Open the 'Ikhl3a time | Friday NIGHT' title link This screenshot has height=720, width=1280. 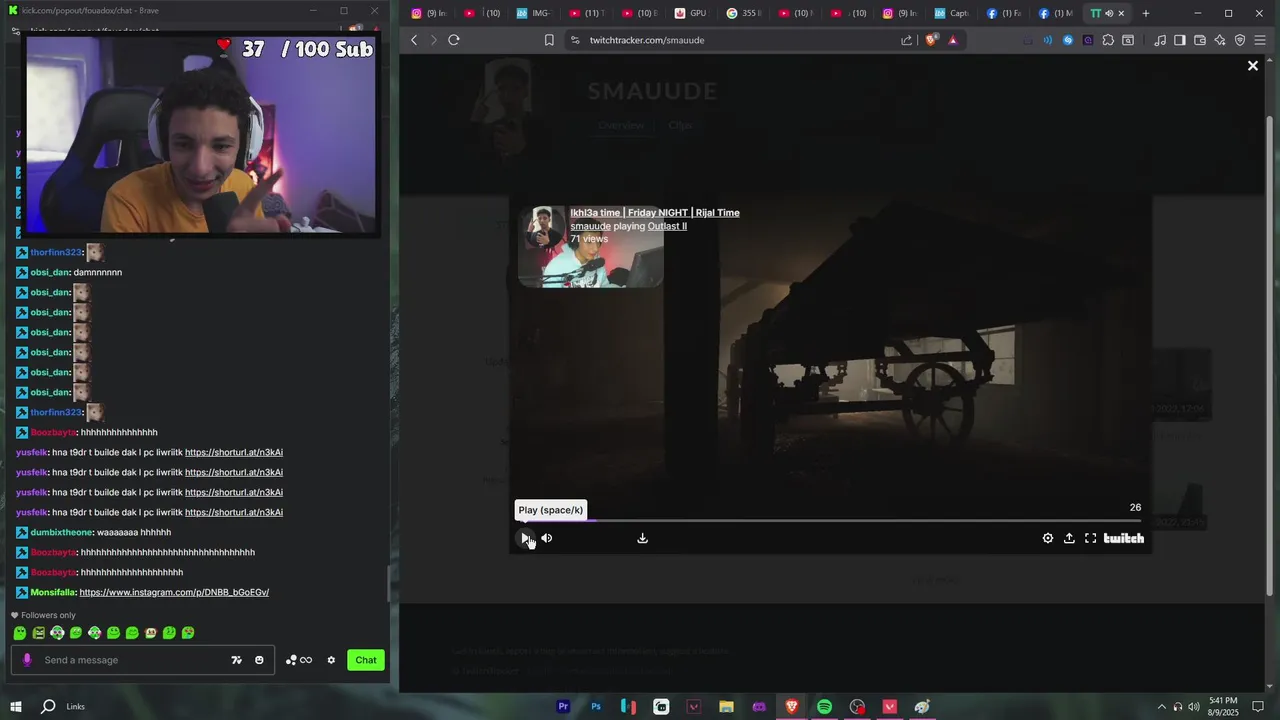tap(654, 213)
